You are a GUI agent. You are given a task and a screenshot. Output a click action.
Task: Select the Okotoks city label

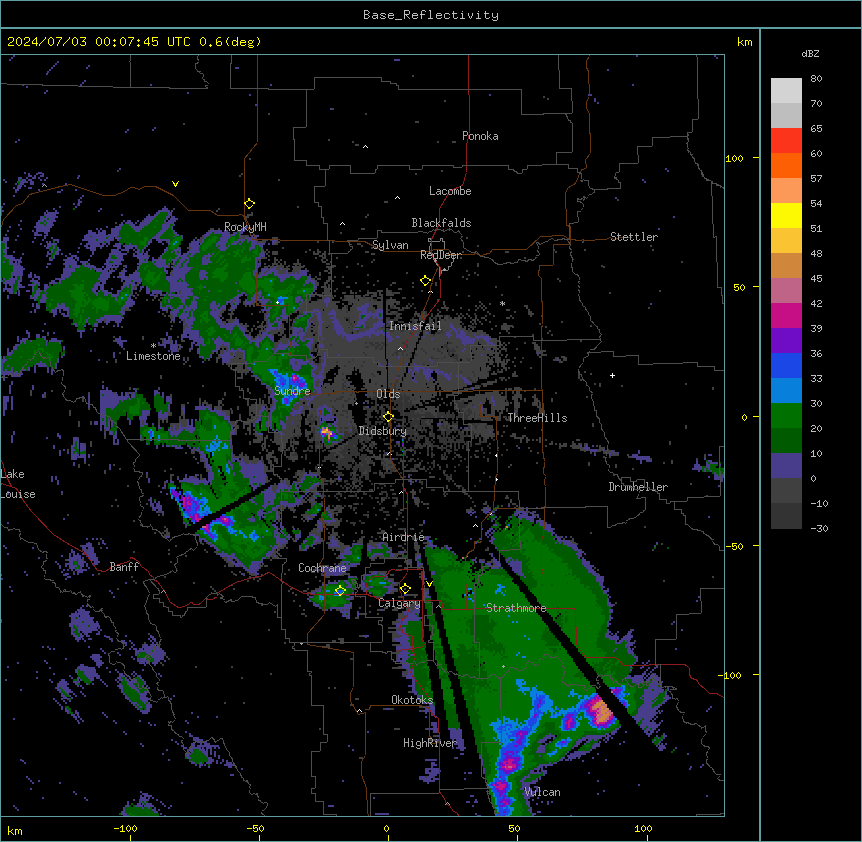[412, 700]
